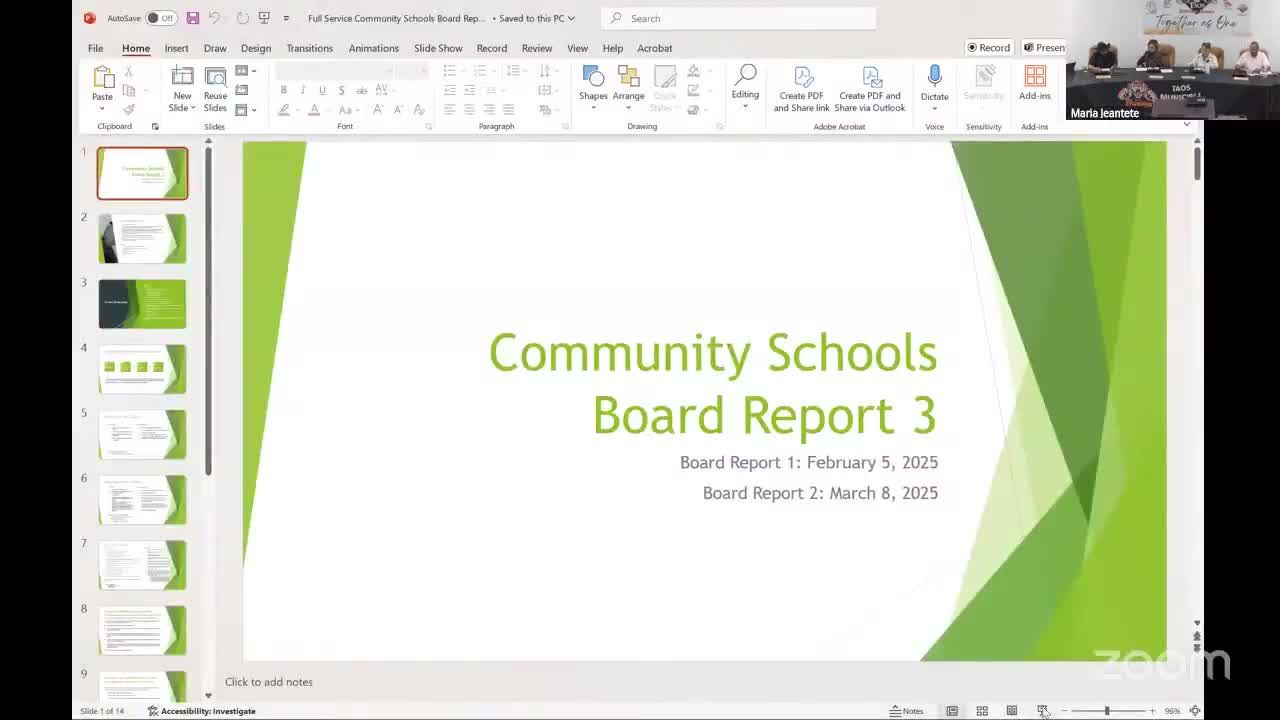Click the Dictate microphone icon
1280x720 pixels.
tap(934, 78)
